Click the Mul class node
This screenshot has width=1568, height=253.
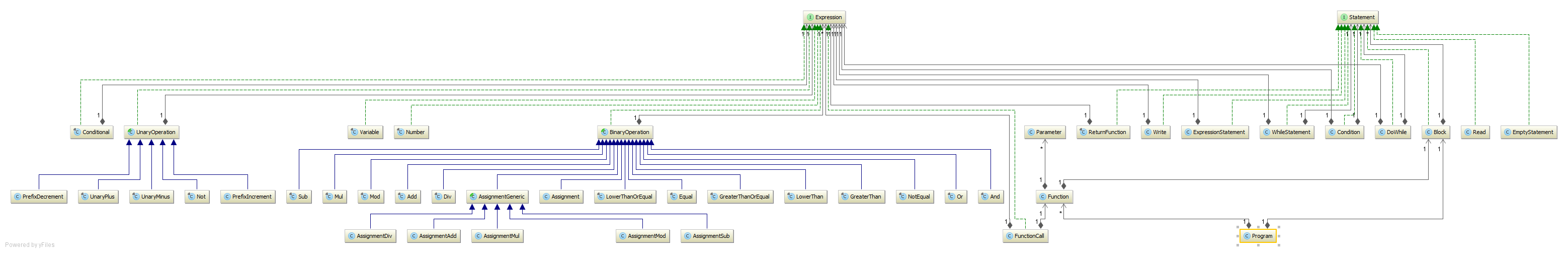335,197
